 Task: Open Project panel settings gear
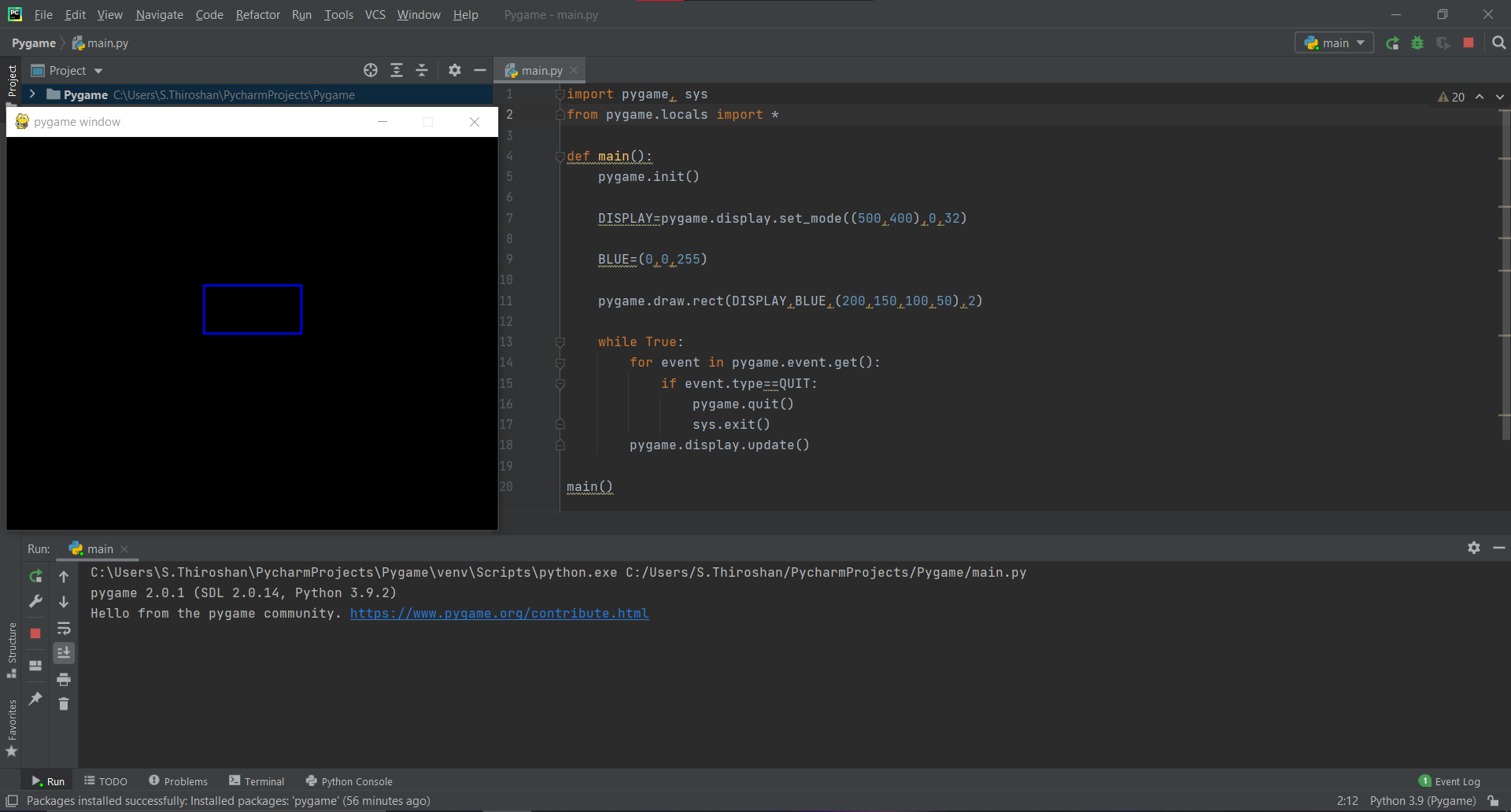pyautogui.click(x=455, y=70)
